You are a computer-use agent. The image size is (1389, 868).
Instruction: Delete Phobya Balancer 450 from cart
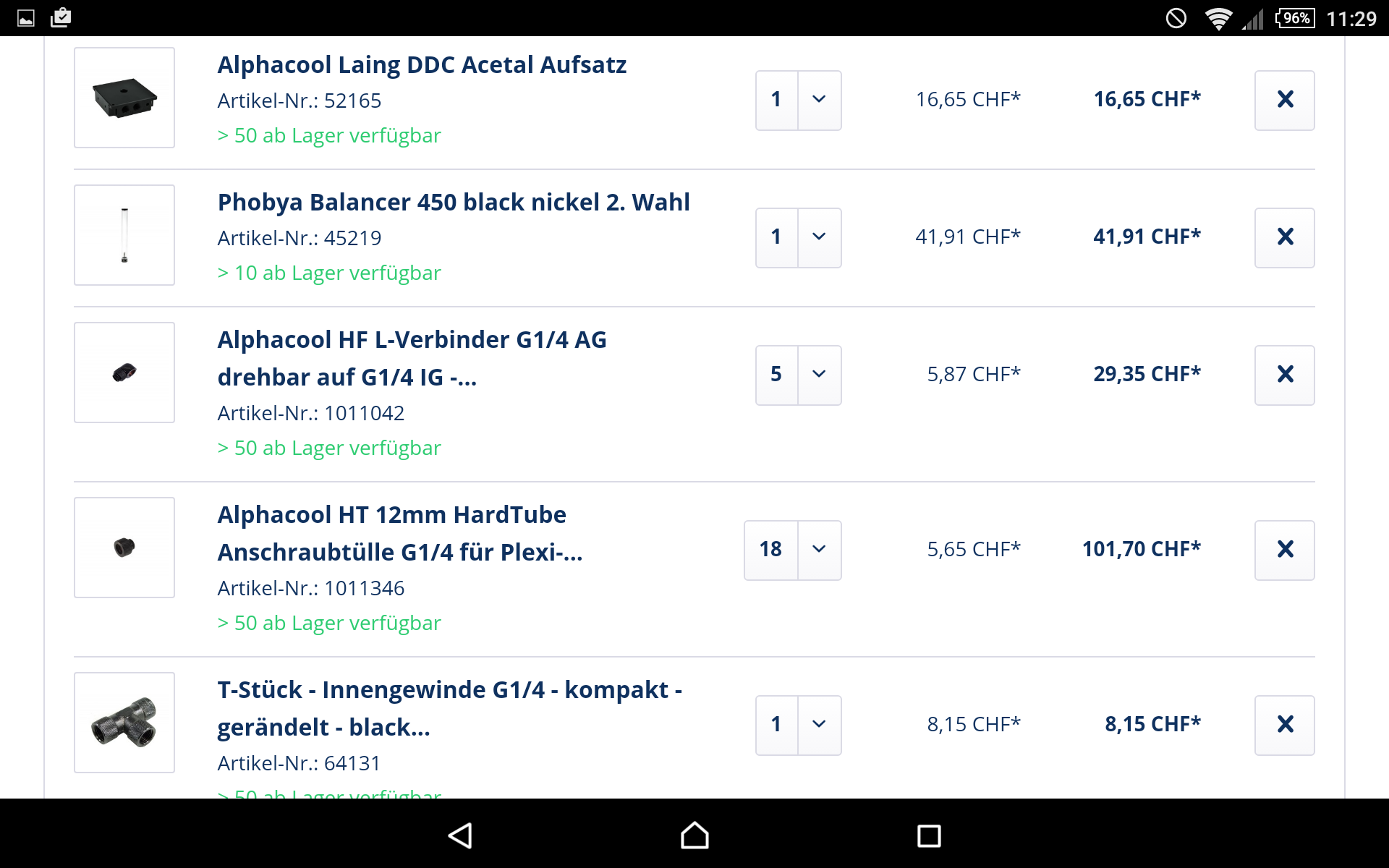pos(1284,237)
